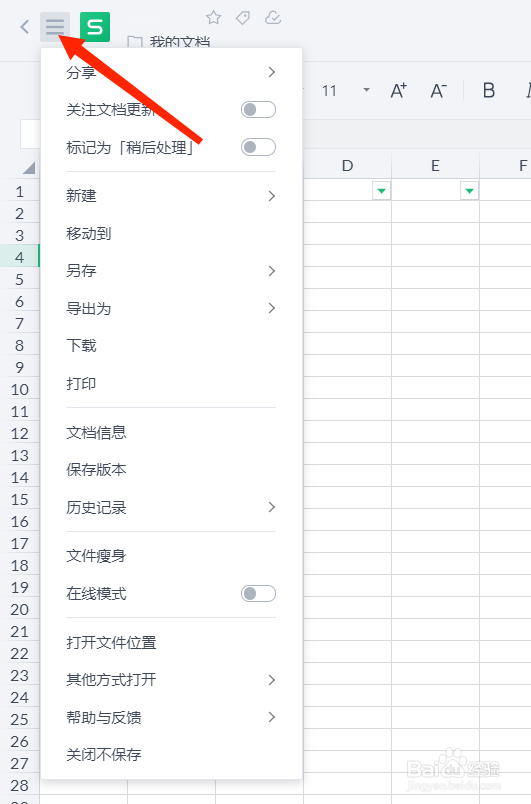Star this document as favorite
Image resolution: width=531 pixels, height=804 pixels.
coord(213,18)
